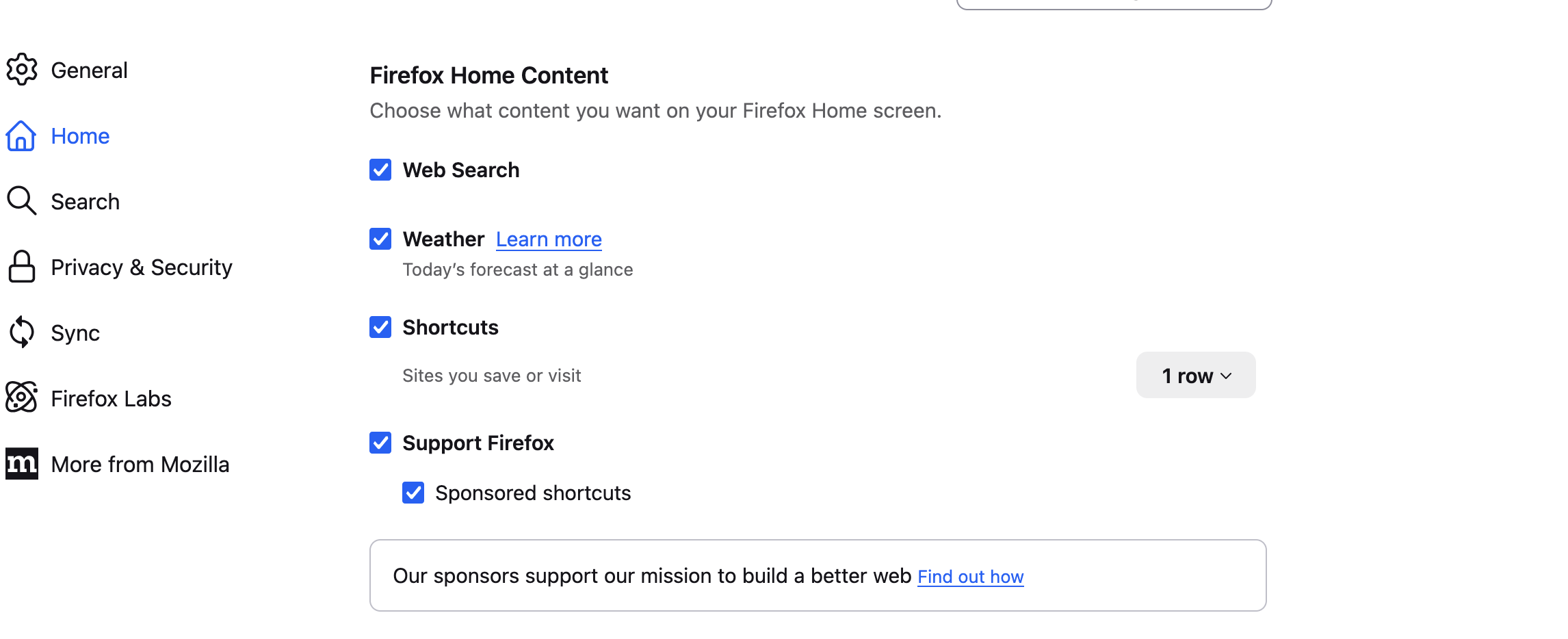Click the Privacy & Security lock icon
This screenshot has width=1568, height=639.
pyautogui.click(x=21, y=267)
